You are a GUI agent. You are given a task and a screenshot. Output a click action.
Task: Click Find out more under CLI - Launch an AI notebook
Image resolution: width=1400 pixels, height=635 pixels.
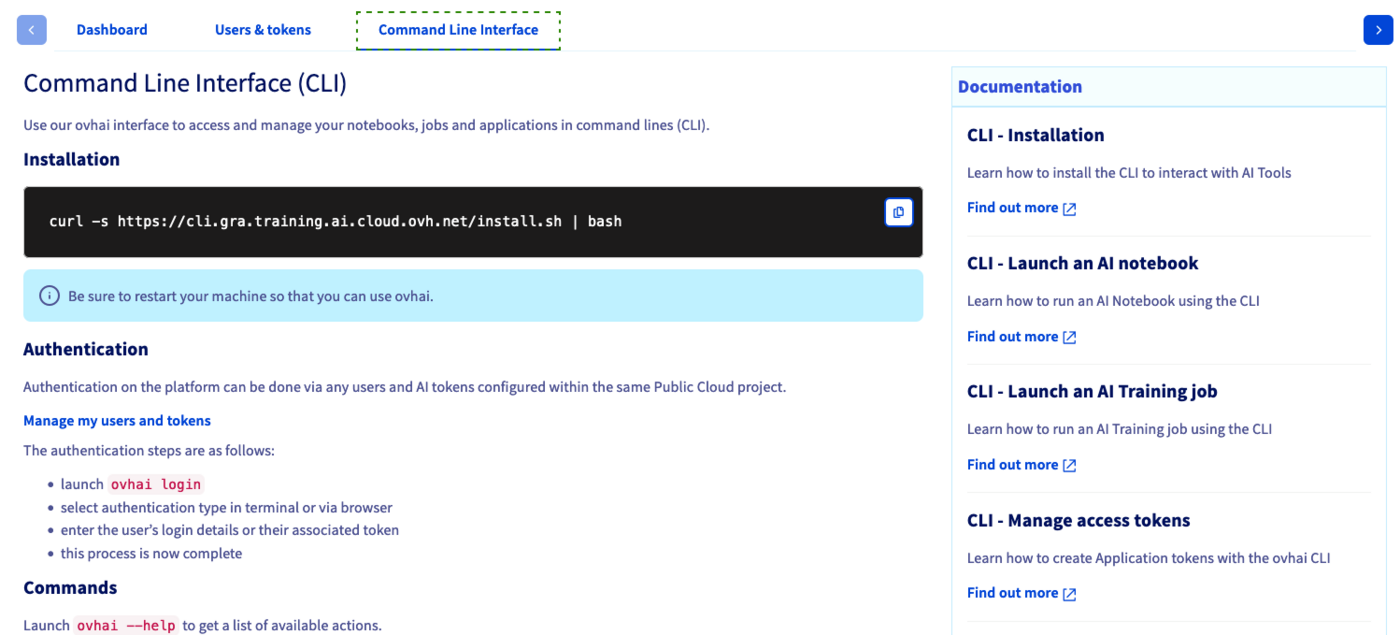pos(1013,336)
